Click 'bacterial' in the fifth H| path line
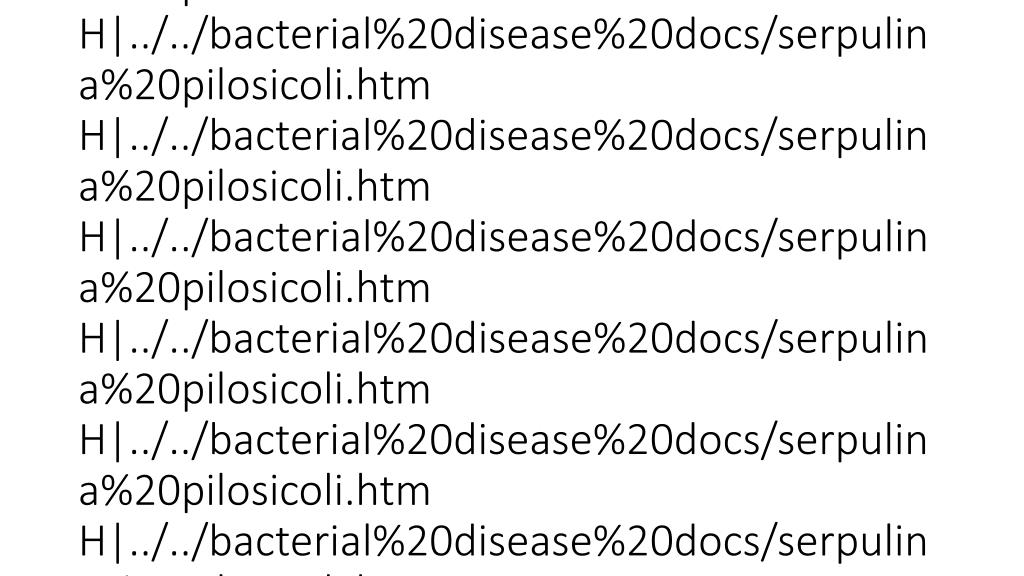The height and width of the screenshot is (576, 1024). pyautogui.click(x=291, y=441)
